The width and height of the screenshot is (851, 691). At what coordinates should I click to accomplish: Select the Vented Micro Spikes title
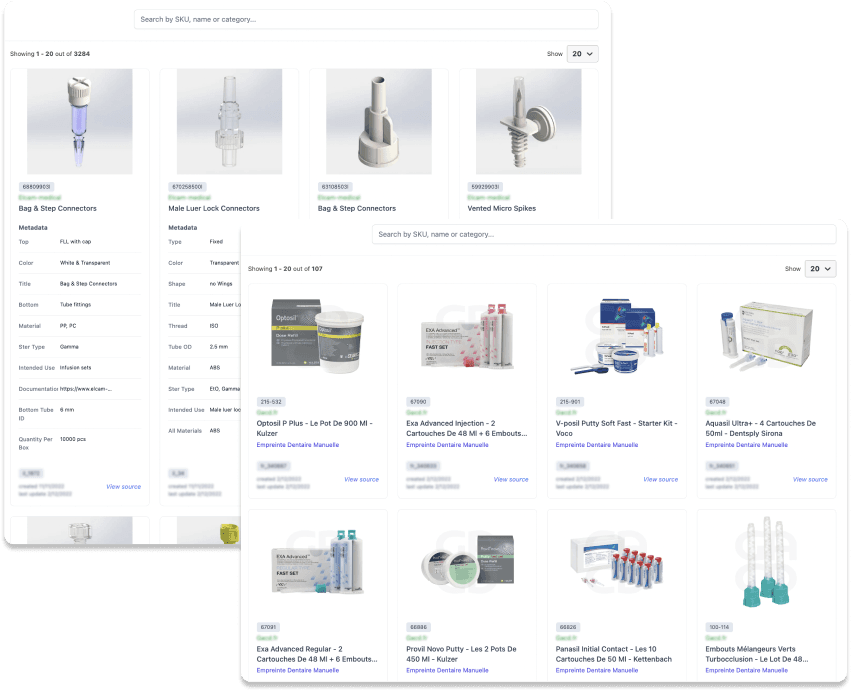click(x=501, y=208)
